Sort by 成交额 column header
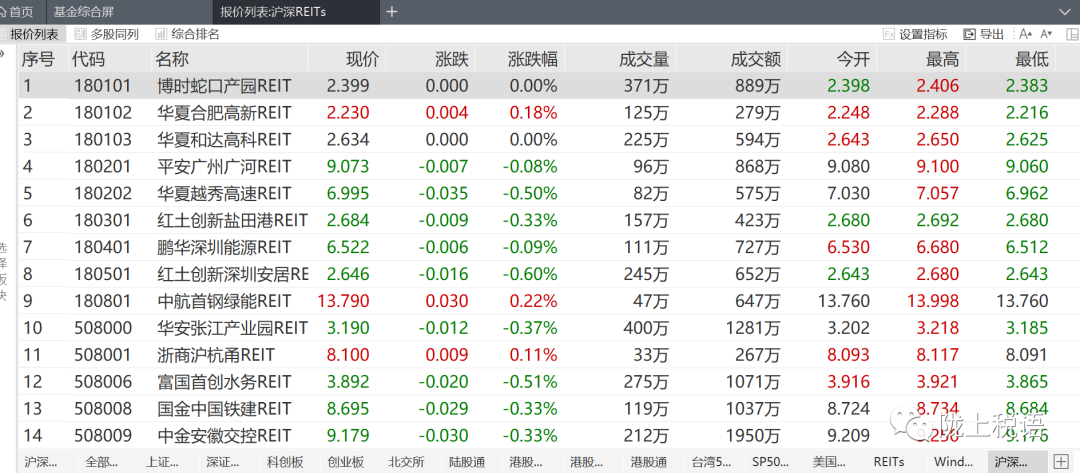Image resolution: width=1080 pixels, height=473 pixels. (x=756, y=60)
